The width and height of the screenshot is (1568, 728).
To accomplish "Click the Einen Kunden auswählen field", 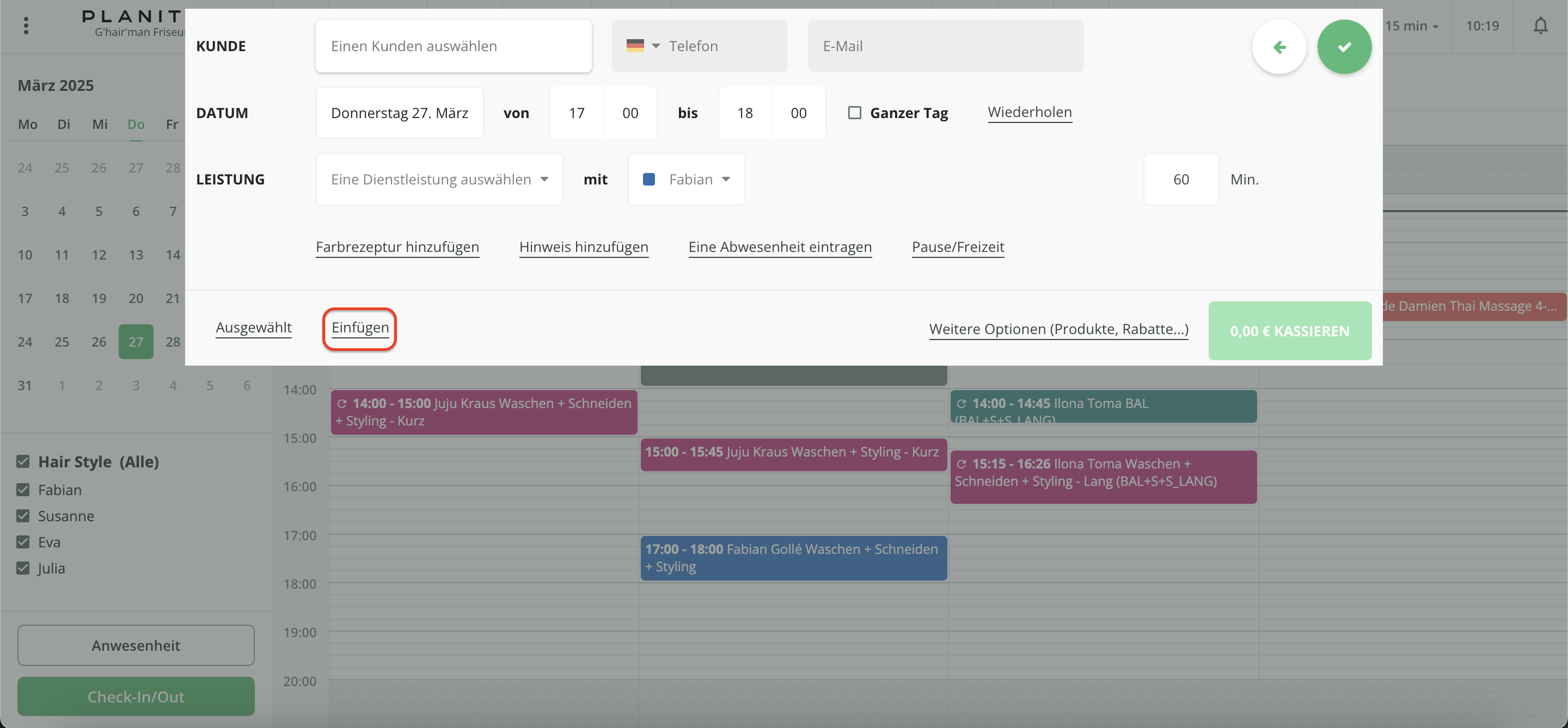I will point(453,46).
